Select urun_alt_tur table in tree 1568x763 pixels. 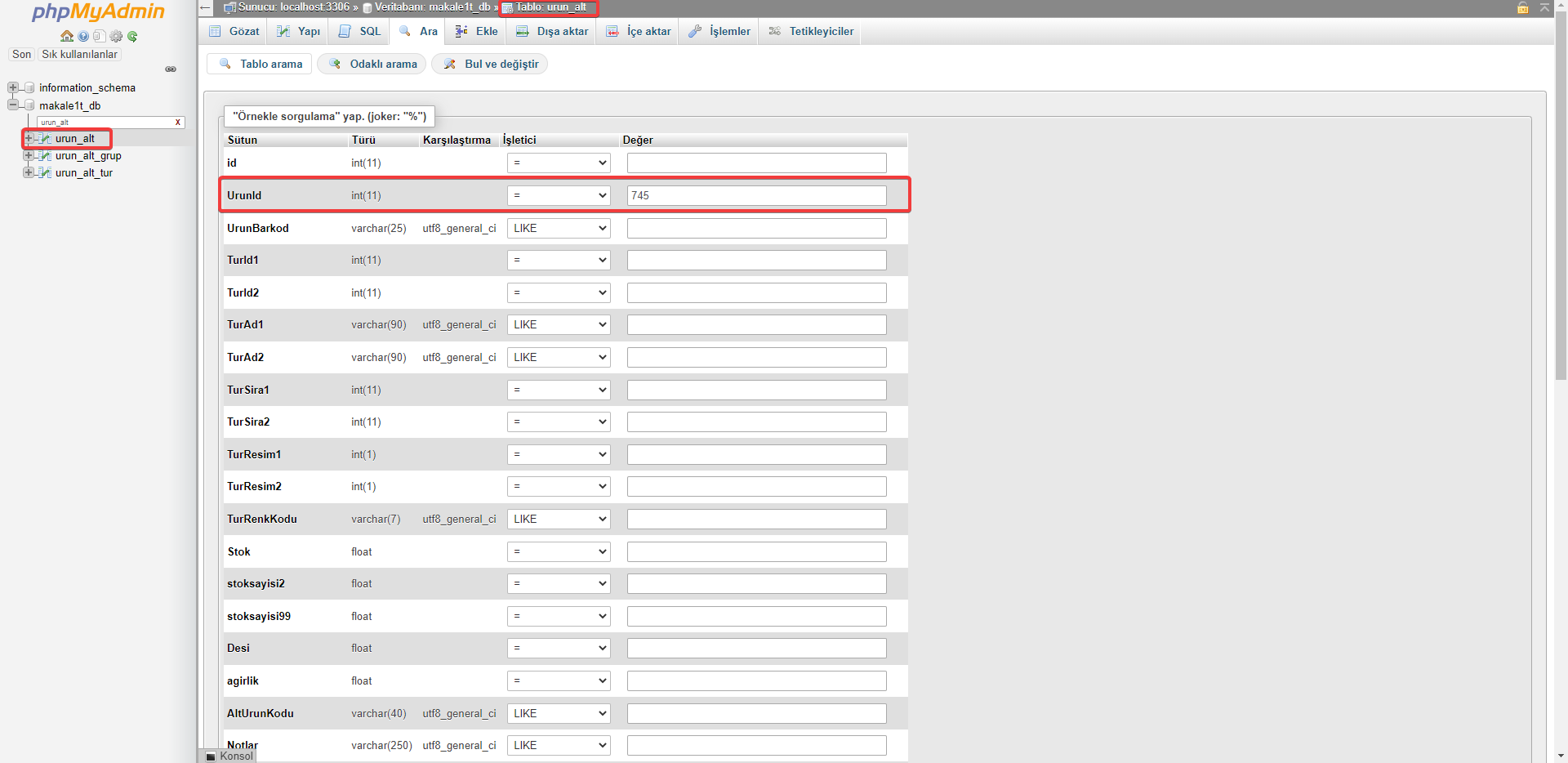pyautogui.click(x=84, y=173)
